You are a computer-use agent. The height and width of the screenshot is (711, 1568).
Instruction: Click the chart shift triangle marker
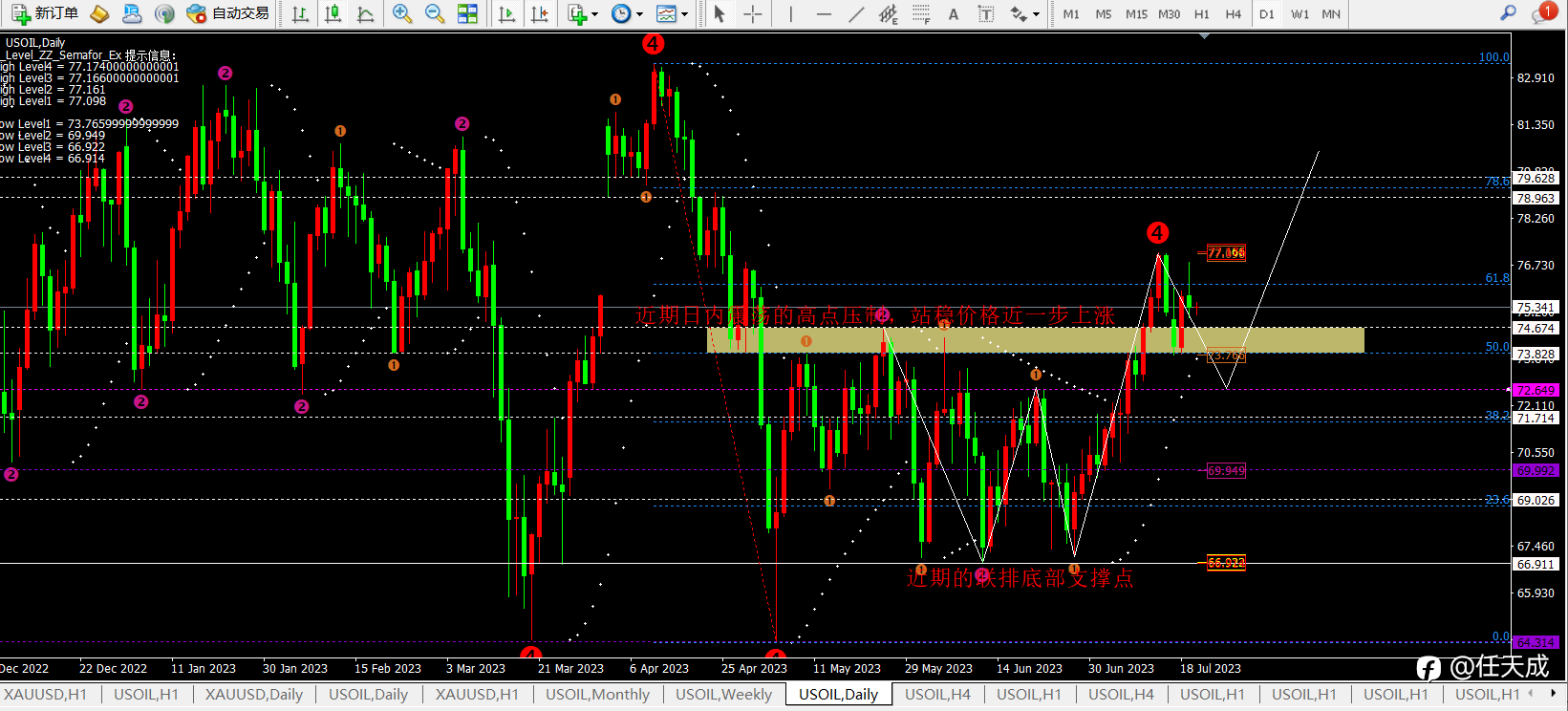pyautogui.click(x=1204, y=36)
